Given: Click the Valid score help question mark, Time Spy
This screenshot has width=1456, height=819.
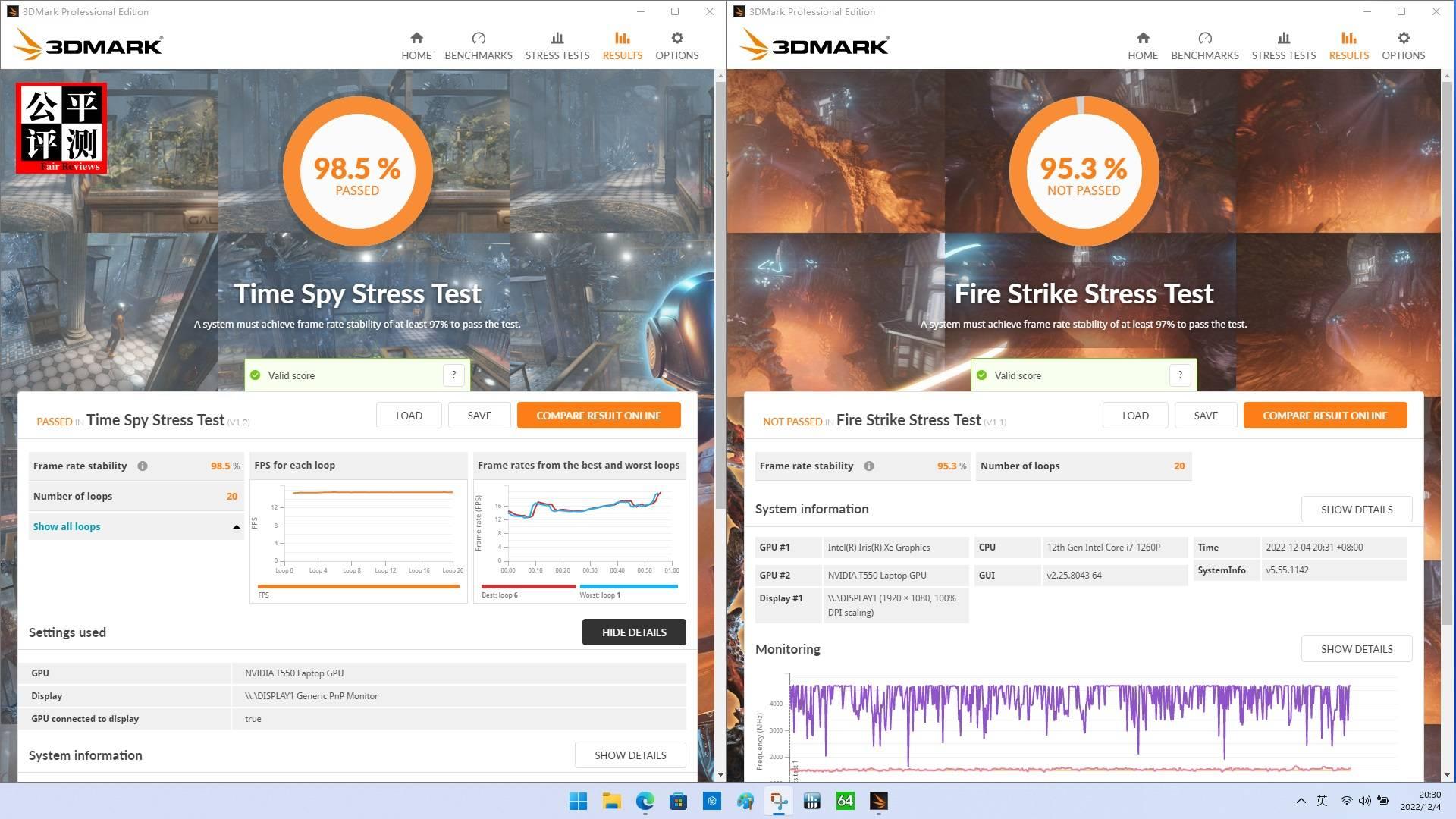Looking at the screenshot, I should 453,375.
